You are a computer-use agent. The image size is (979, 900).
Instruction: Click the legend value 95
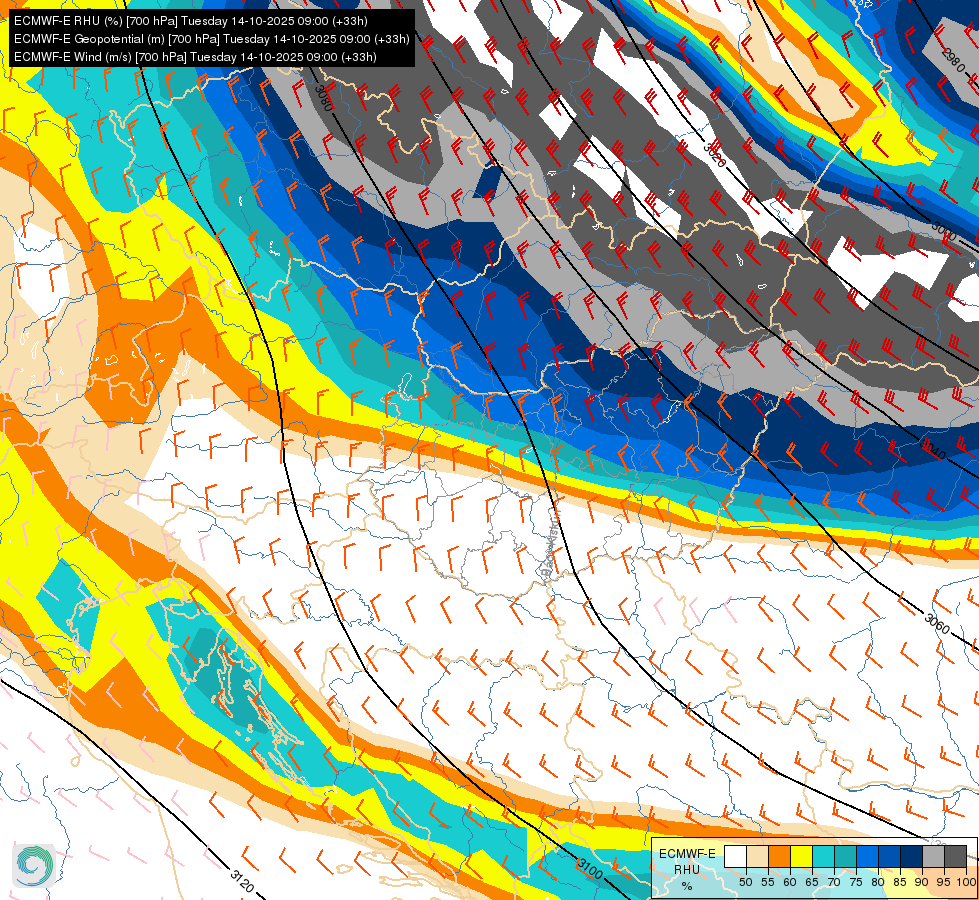[x=944, y=882]
